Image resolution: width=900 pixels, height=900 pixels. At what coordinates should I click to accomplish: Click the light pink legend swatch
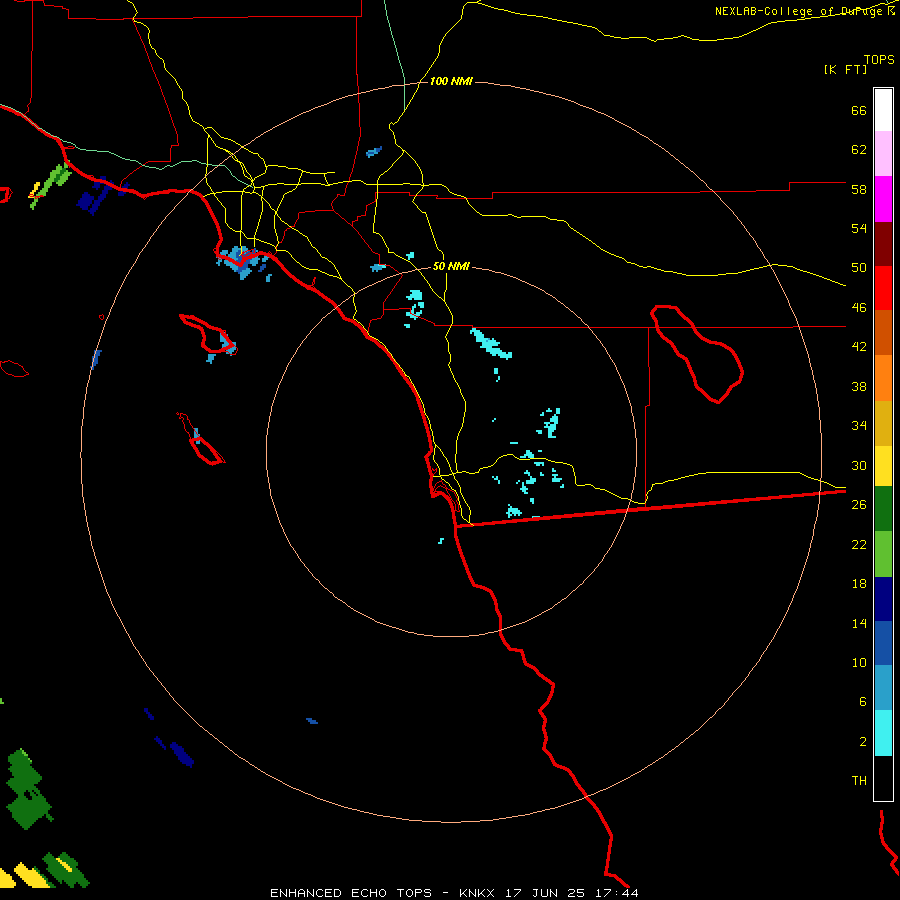[x=883, y=153]
